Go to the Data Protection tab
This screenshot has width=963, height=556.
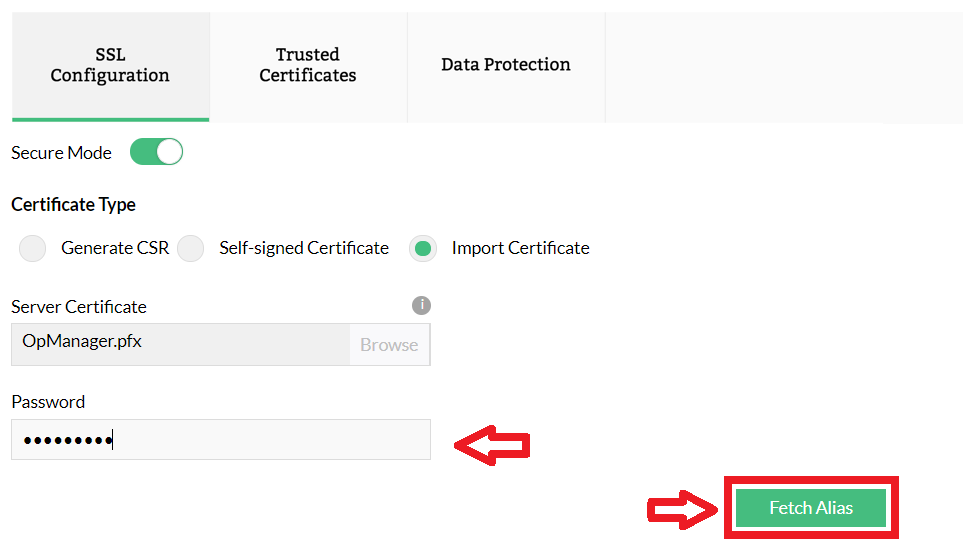tap(506, 65)
